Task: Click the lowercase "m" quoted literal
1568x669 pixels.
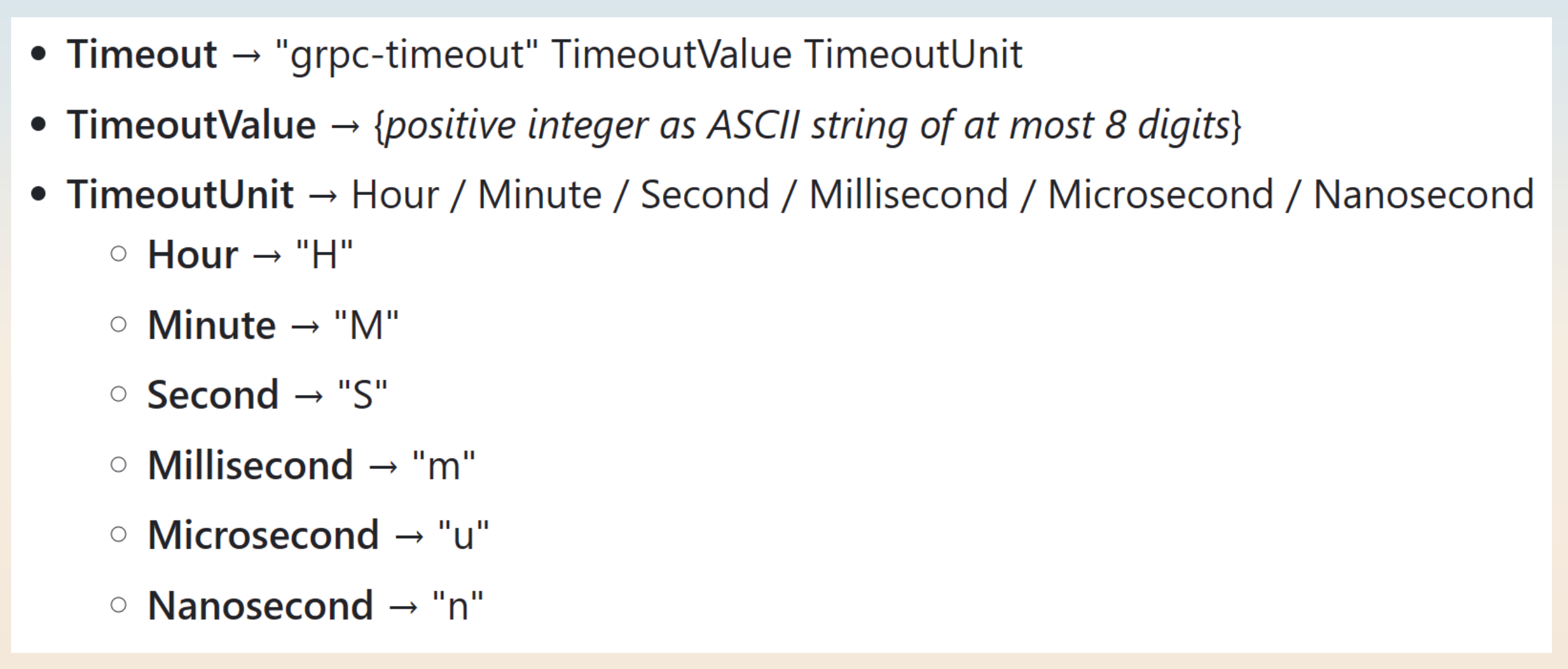Action: click(443, 465)
